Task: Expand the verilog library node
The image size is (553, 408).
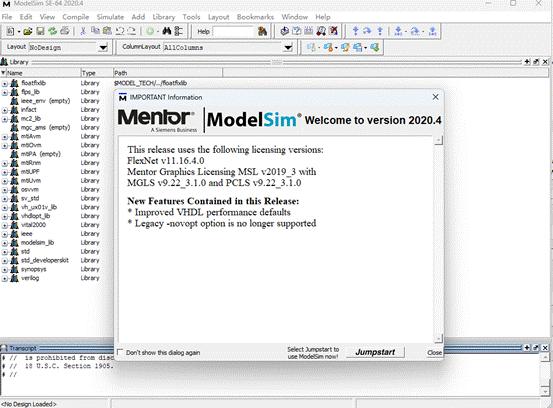Action: (5, 278)
